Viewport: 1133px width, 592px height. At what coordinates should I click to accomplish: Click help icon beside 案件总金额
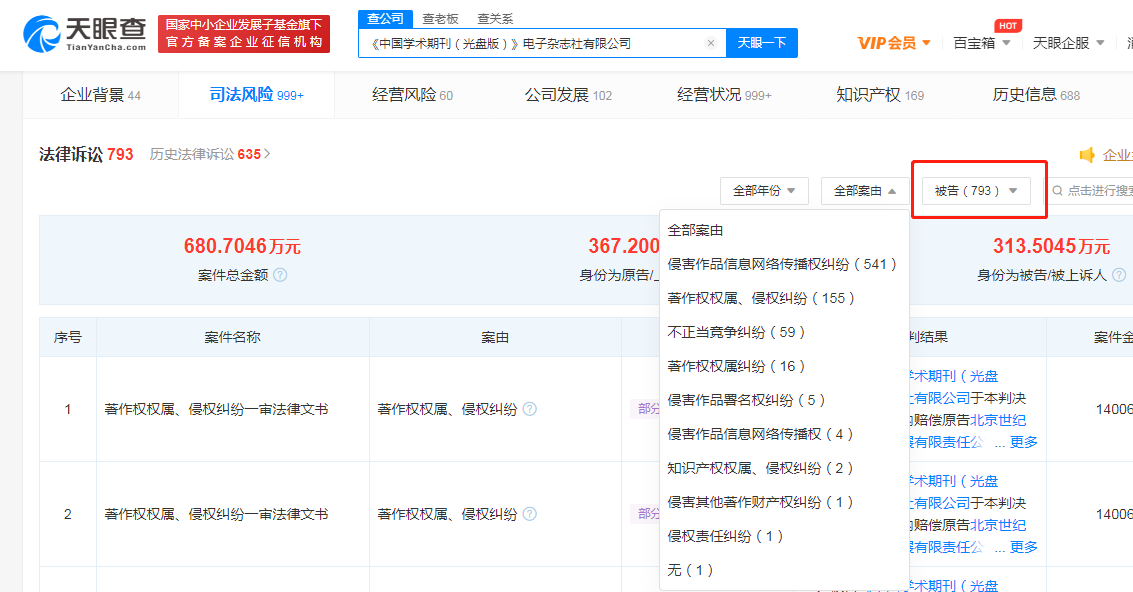pyautogui.click(x=280, y=275)
